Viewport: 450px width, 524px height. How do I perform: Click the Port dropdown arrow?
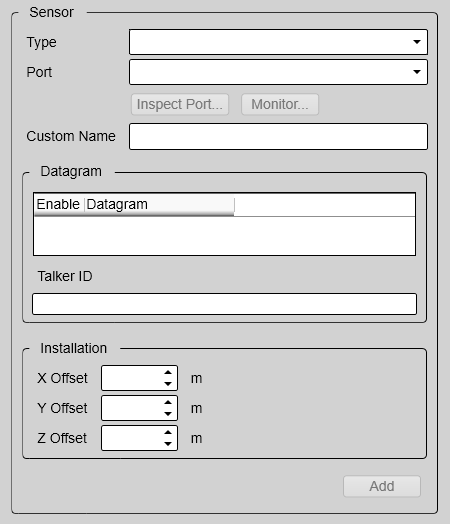pos(417,72)
